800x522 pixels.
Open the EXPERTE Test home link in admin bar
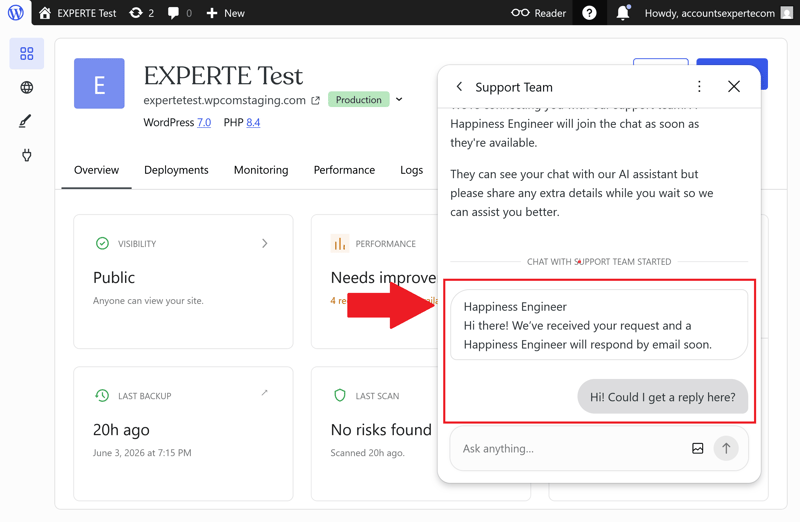coord(78,13)
